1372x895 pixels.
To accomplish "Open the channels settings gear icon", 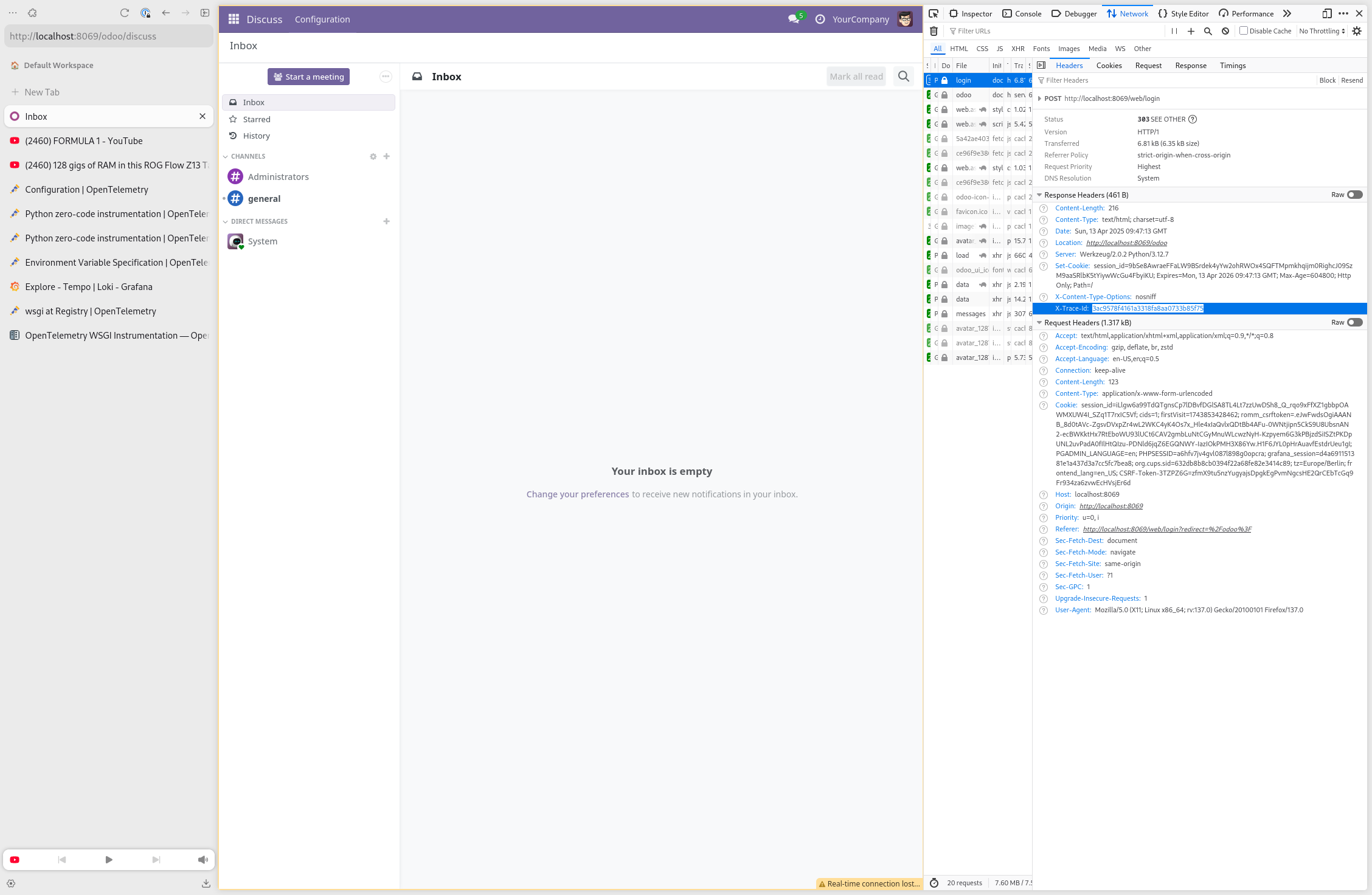I will click(x=373, y=156).
